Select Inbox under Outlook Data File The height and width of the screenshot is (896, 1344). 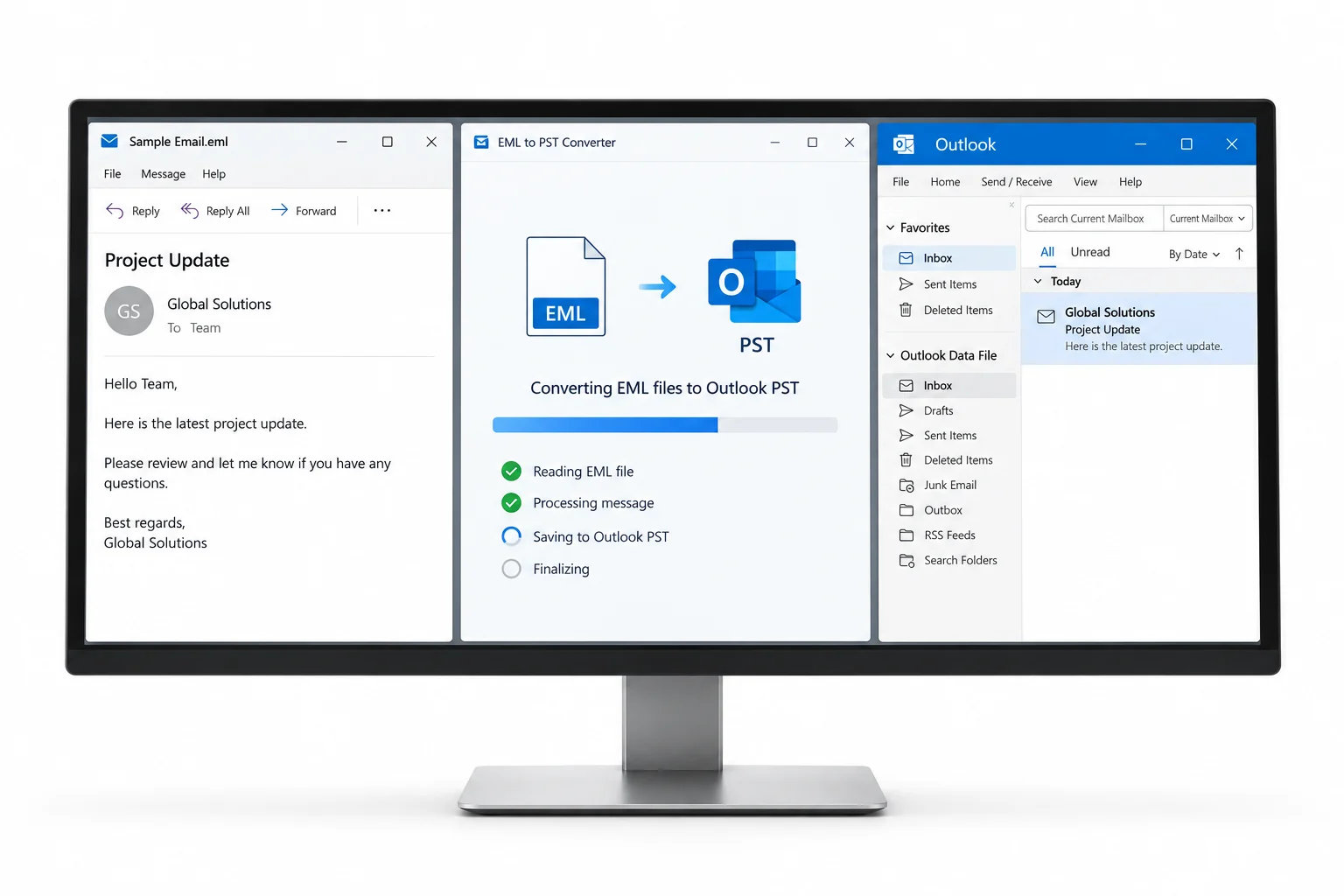pos(949,386)
